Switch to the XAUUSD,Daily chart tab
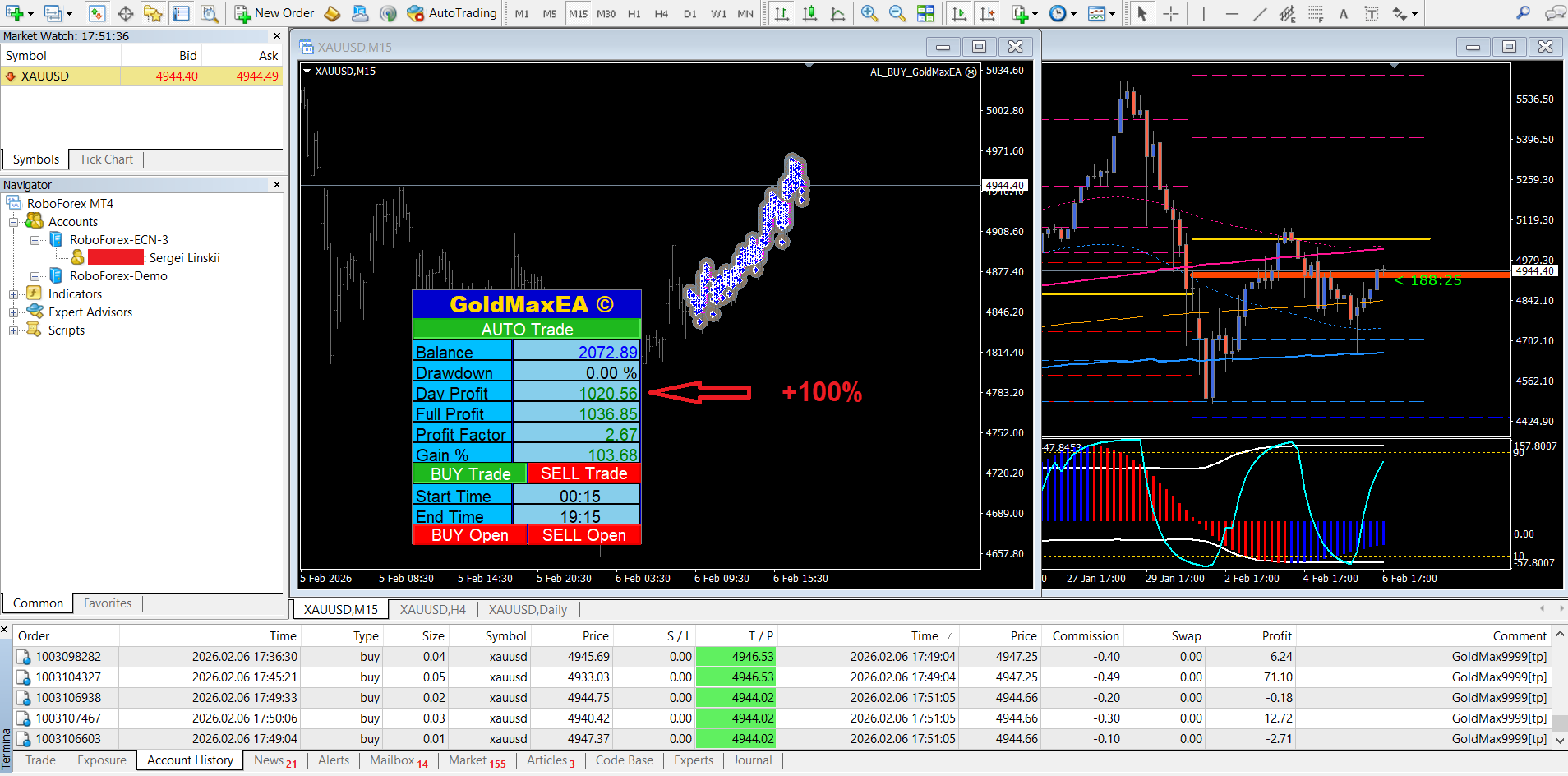Screen dimensions: 1568x776 tap(528, 610)
